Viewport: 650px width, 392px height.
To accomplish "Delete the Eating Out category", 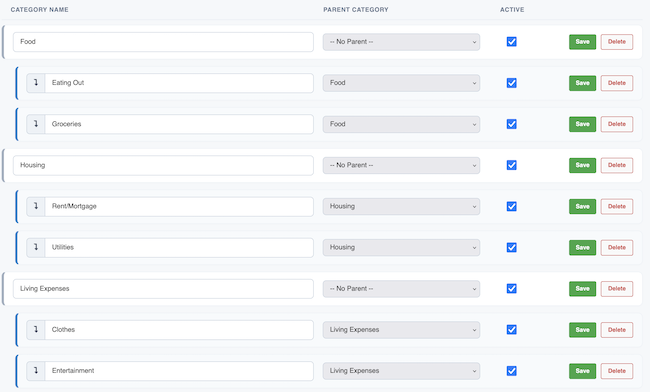I will 617,83.
